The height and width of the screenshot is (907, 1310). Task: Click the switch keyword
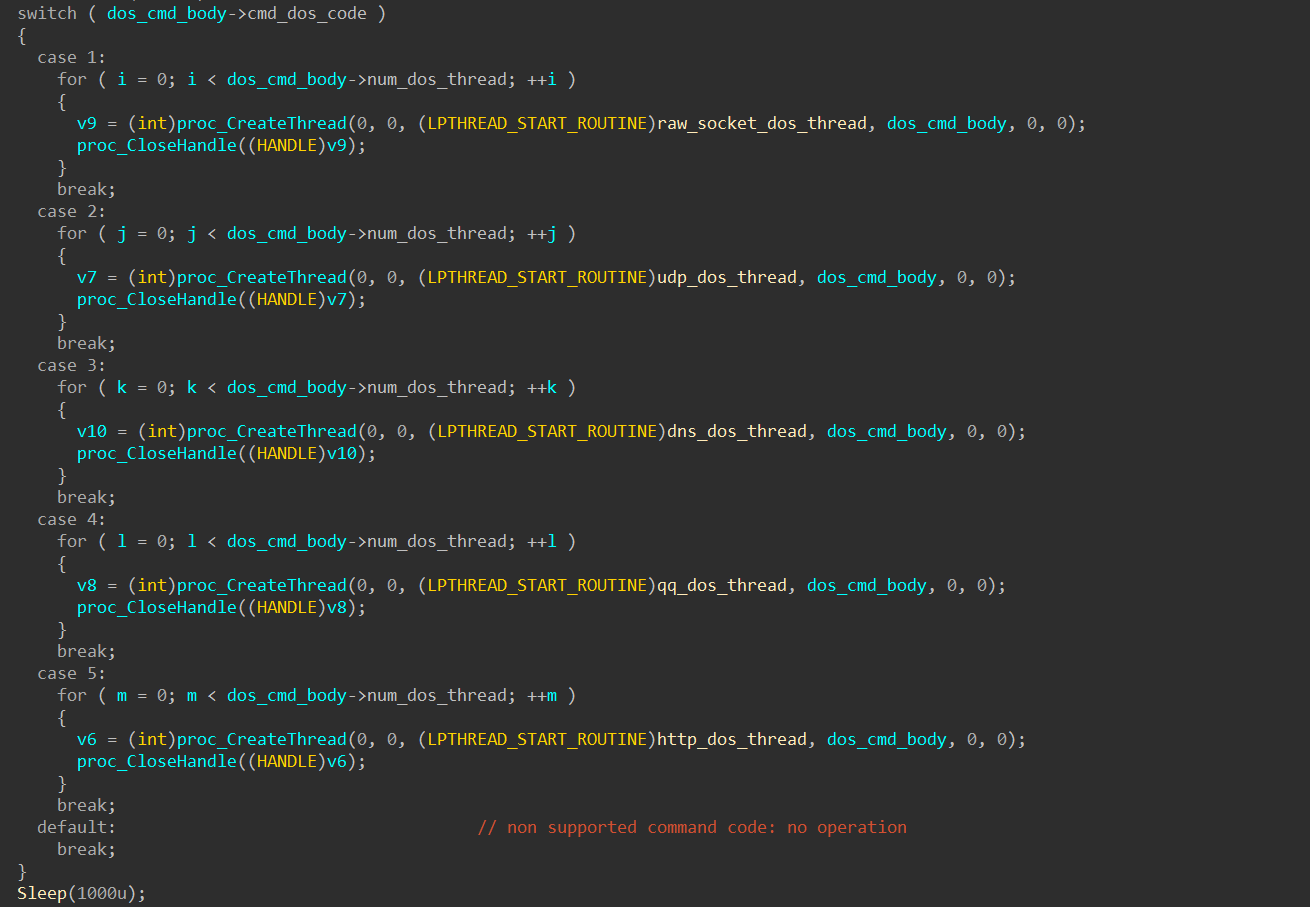(x=47, y=14)
